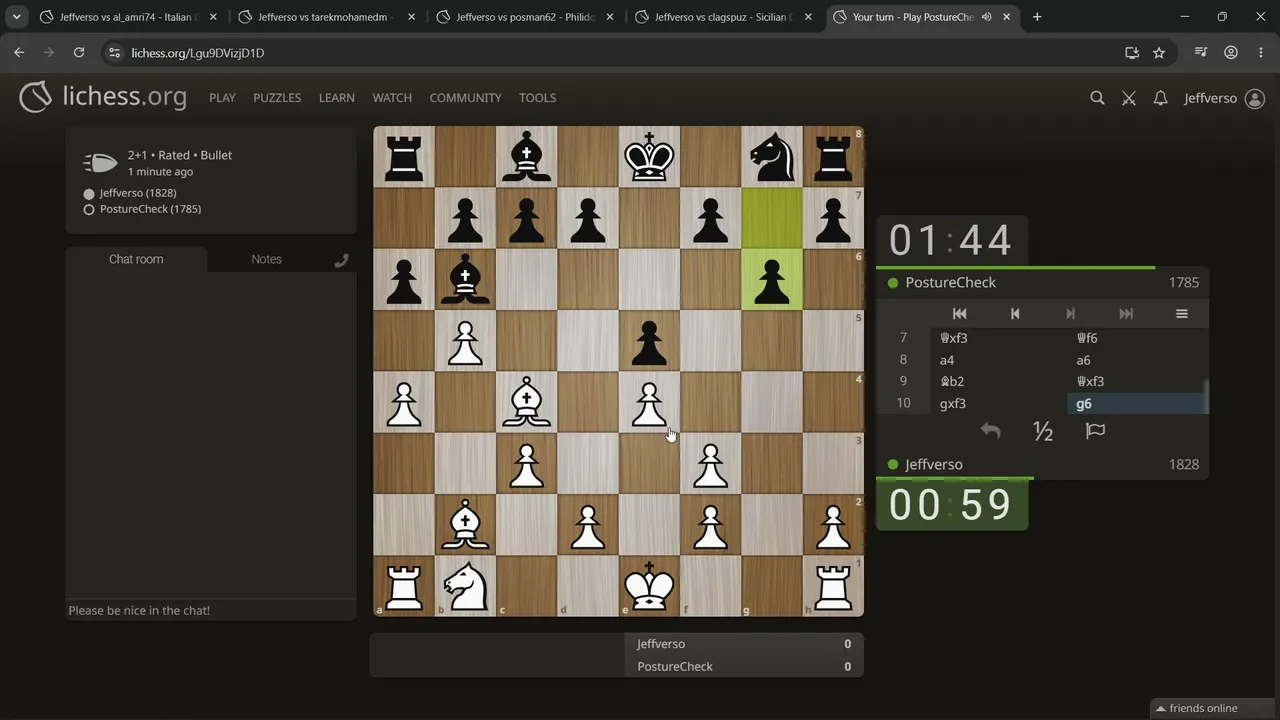The height and width of the screenshot is (720, 1280).
Task: Select the white king on e1
Action: point(649,585)
